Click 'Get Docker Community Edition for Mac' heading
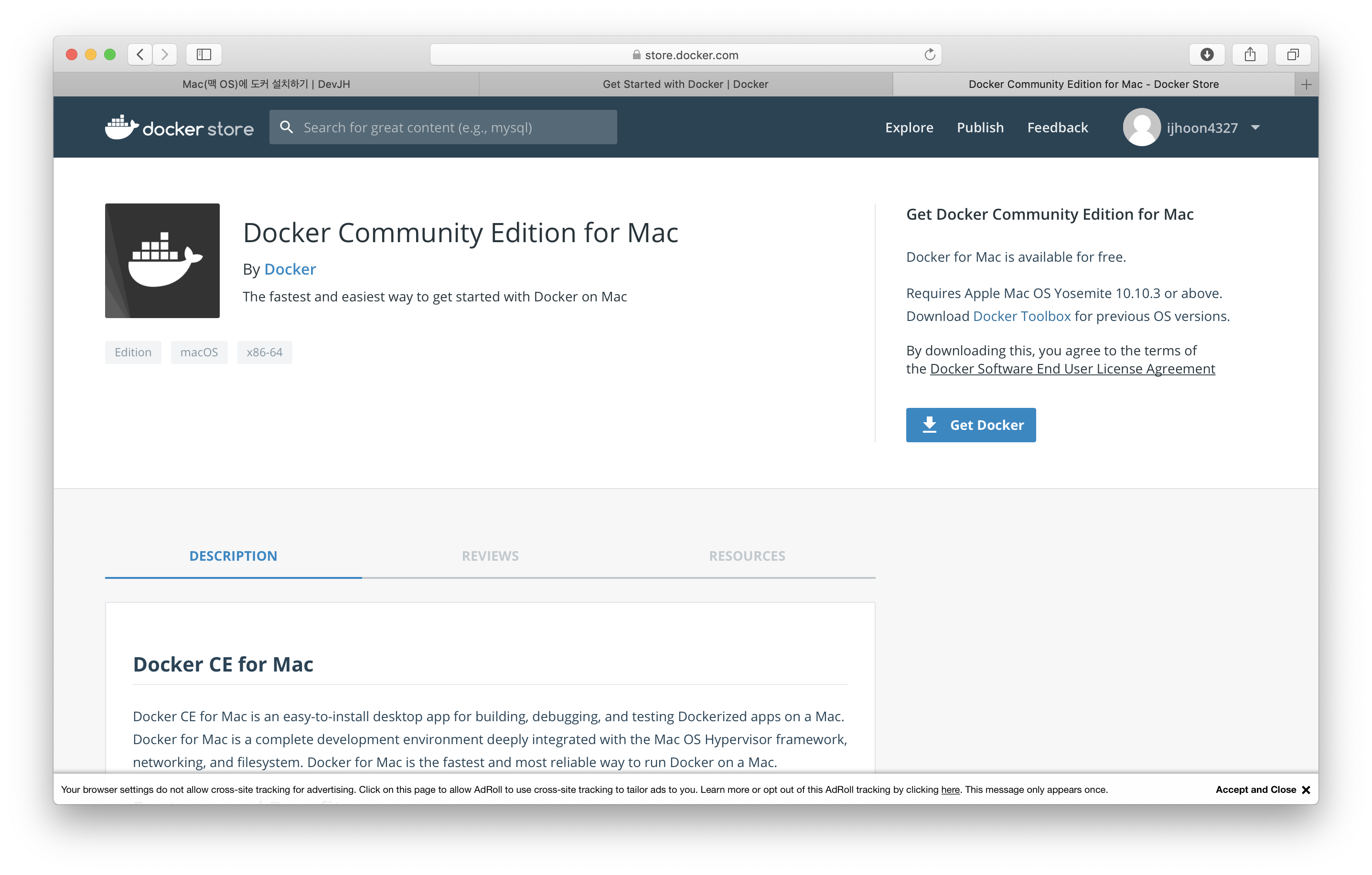The width and height of the screenshot is (1372, 875). pos(1050,214)
